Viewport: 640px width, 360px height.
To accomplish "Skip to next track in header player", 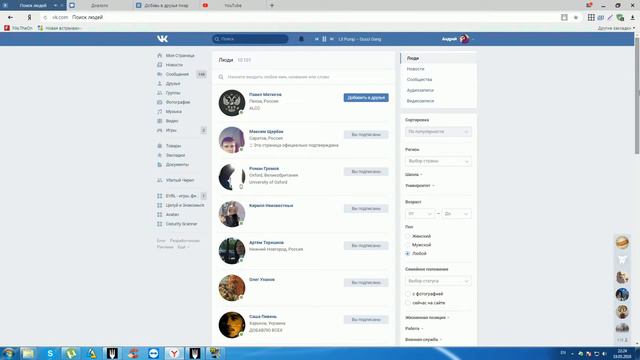I will coord(332,39).
